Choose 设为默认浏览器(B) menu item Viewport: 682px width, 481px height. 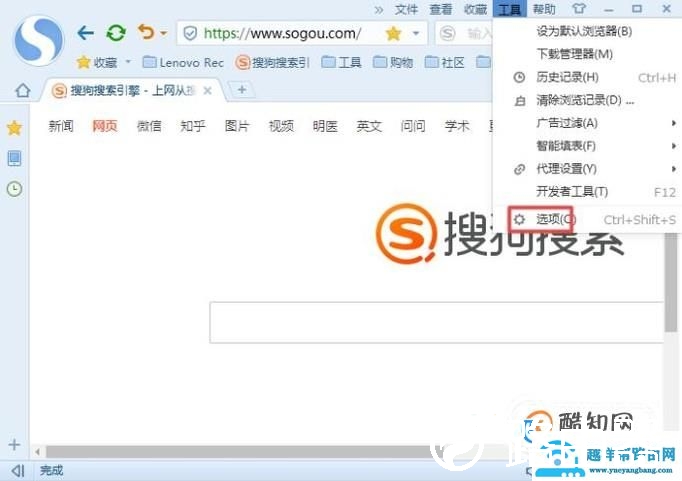coord(584,31)
